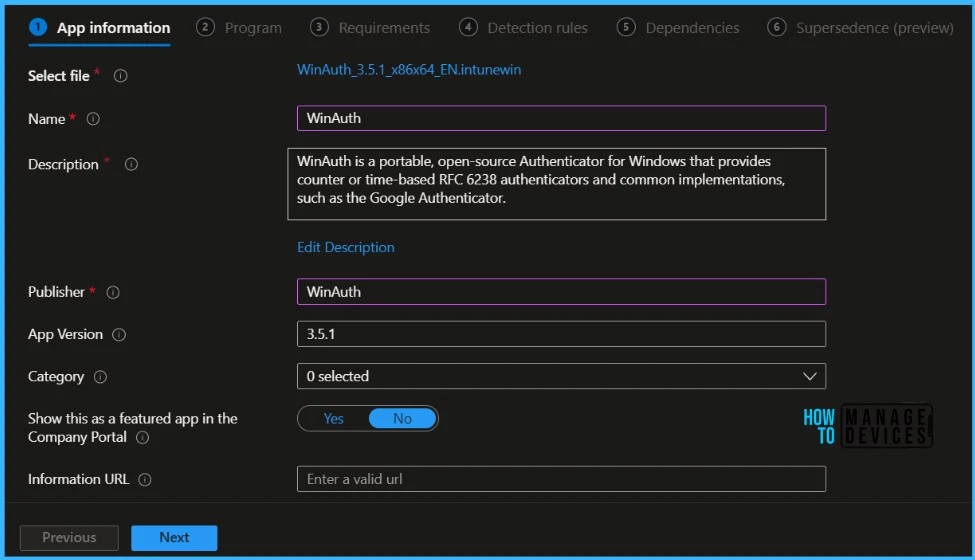Click the info icon next to Publisher
The image size is (975, 560).
(113, 292)
